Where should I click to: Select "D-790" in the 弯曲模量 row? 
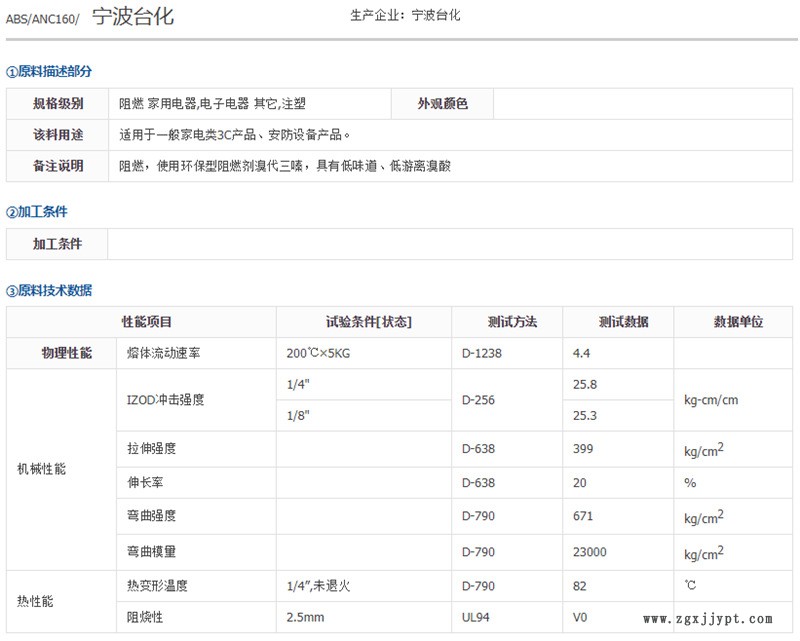pyautogui.click(x=478, y=552)
